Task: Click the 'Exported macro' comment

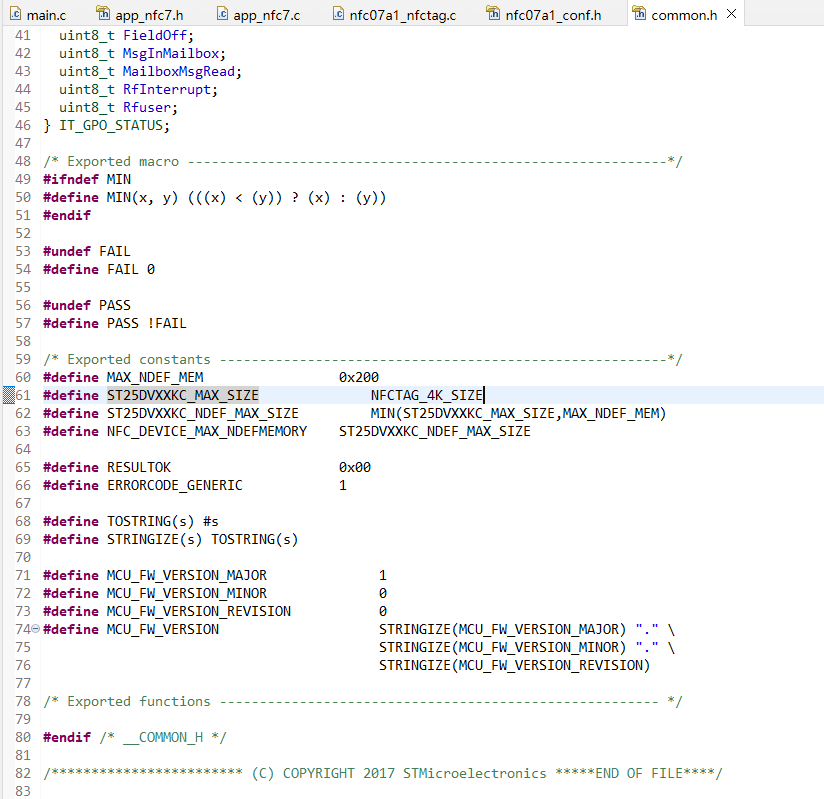Action: pos(363,161)
